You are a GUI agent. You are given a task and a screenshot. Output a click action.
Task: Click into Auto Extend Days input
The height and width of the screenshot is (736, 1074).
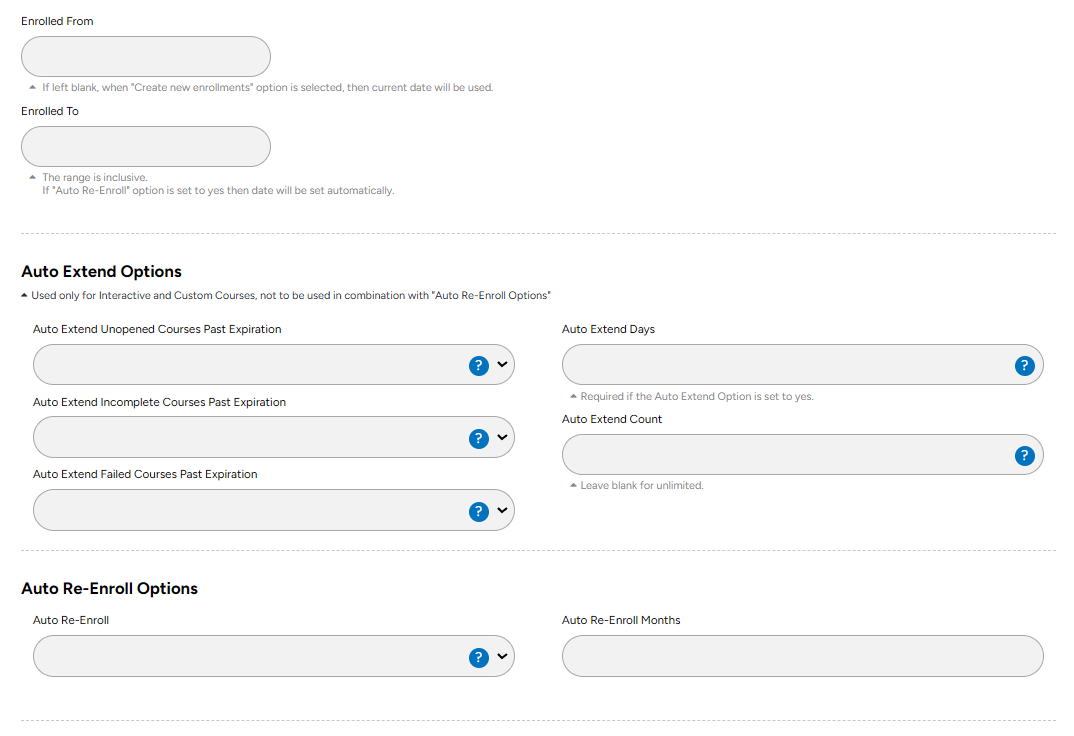coord(803,364)
